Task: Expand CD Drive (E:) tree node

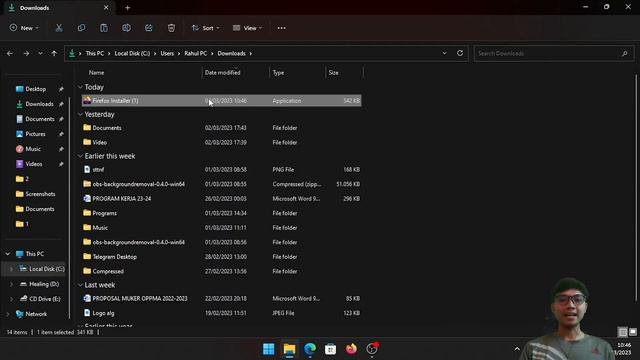Action: click(x=11, y=299)
